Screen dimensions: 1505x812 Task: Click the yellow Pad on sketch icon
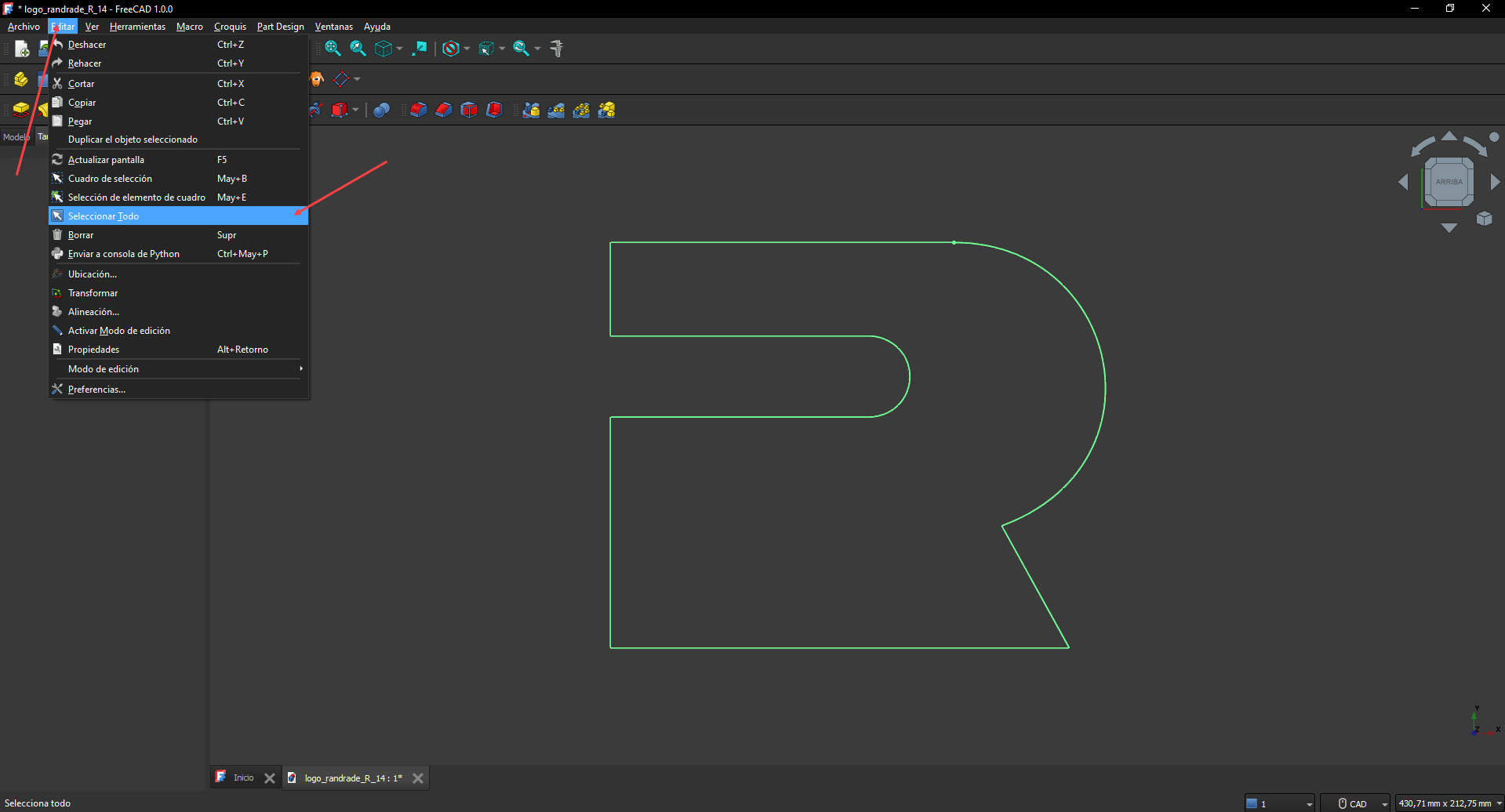(21, 110)
